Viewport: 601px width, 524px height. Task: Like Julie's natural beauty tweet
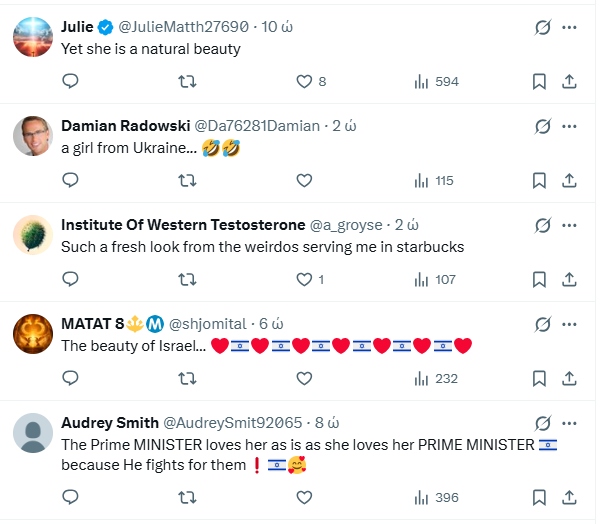(x=304, y=82)
